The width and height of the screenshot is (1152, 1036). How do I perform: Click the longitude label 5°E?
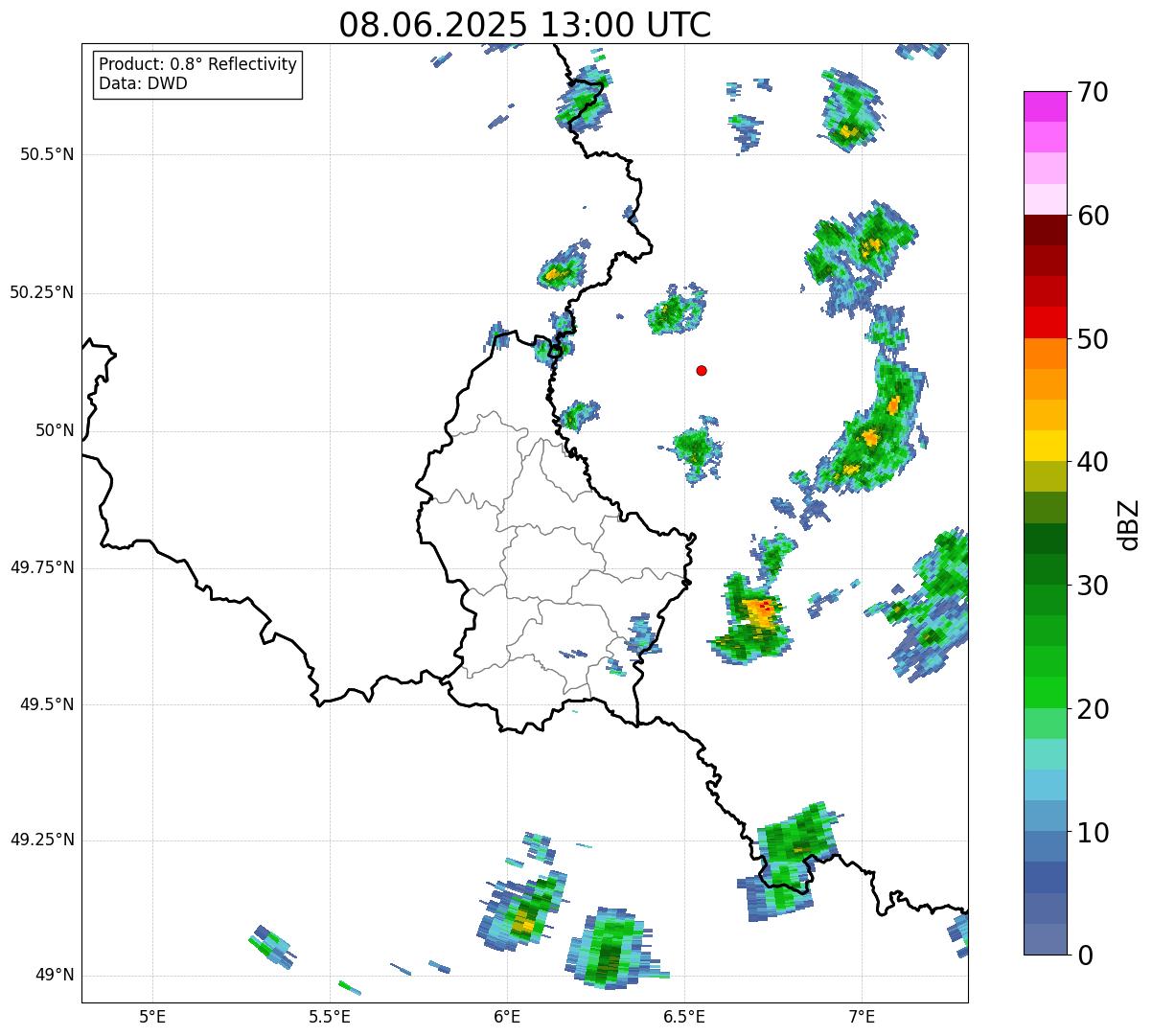point(152,1016)
